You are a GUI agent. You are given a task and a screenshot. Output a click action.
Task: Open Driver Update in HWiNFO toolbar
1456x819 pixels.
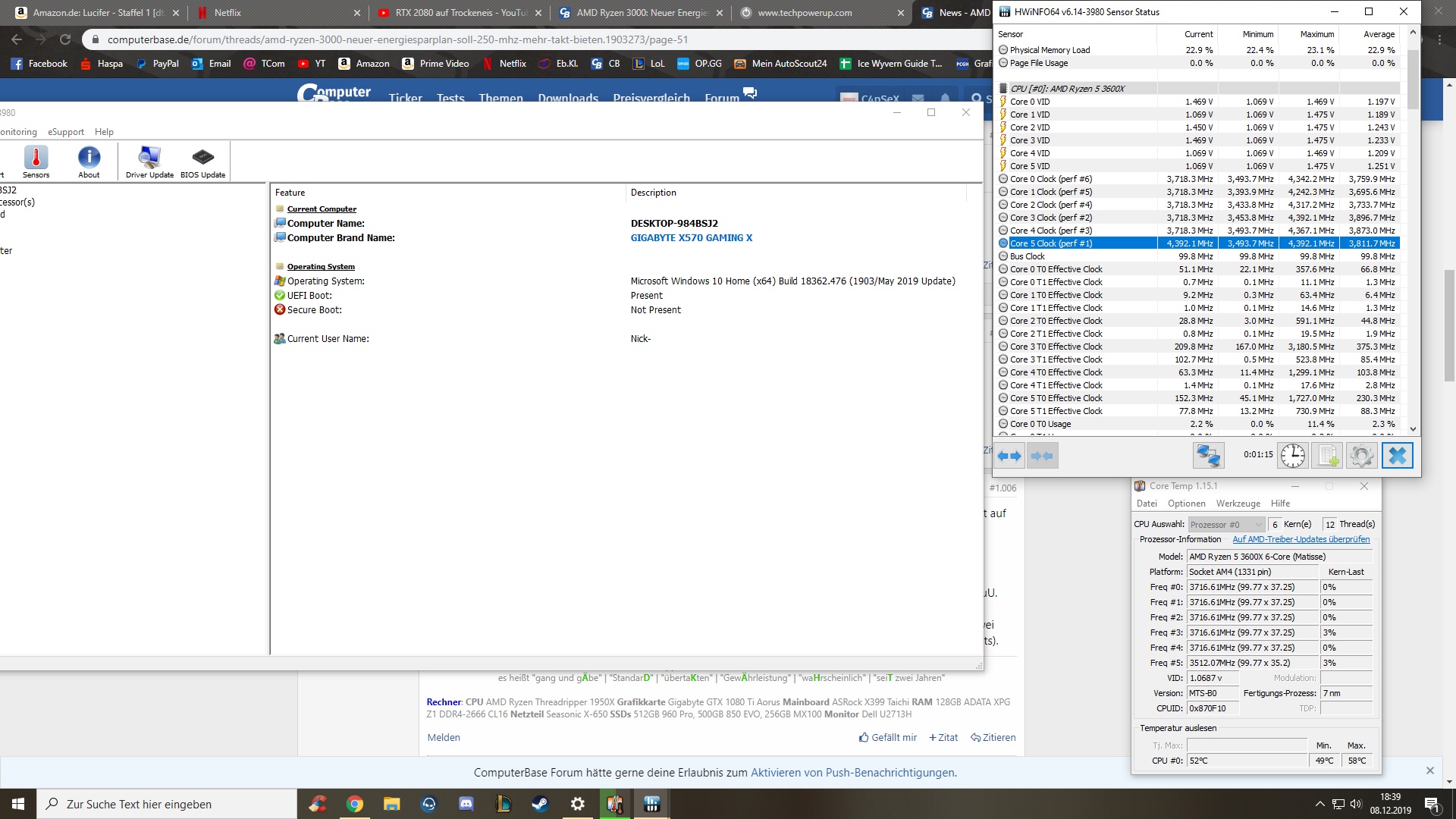pos(149,162)
